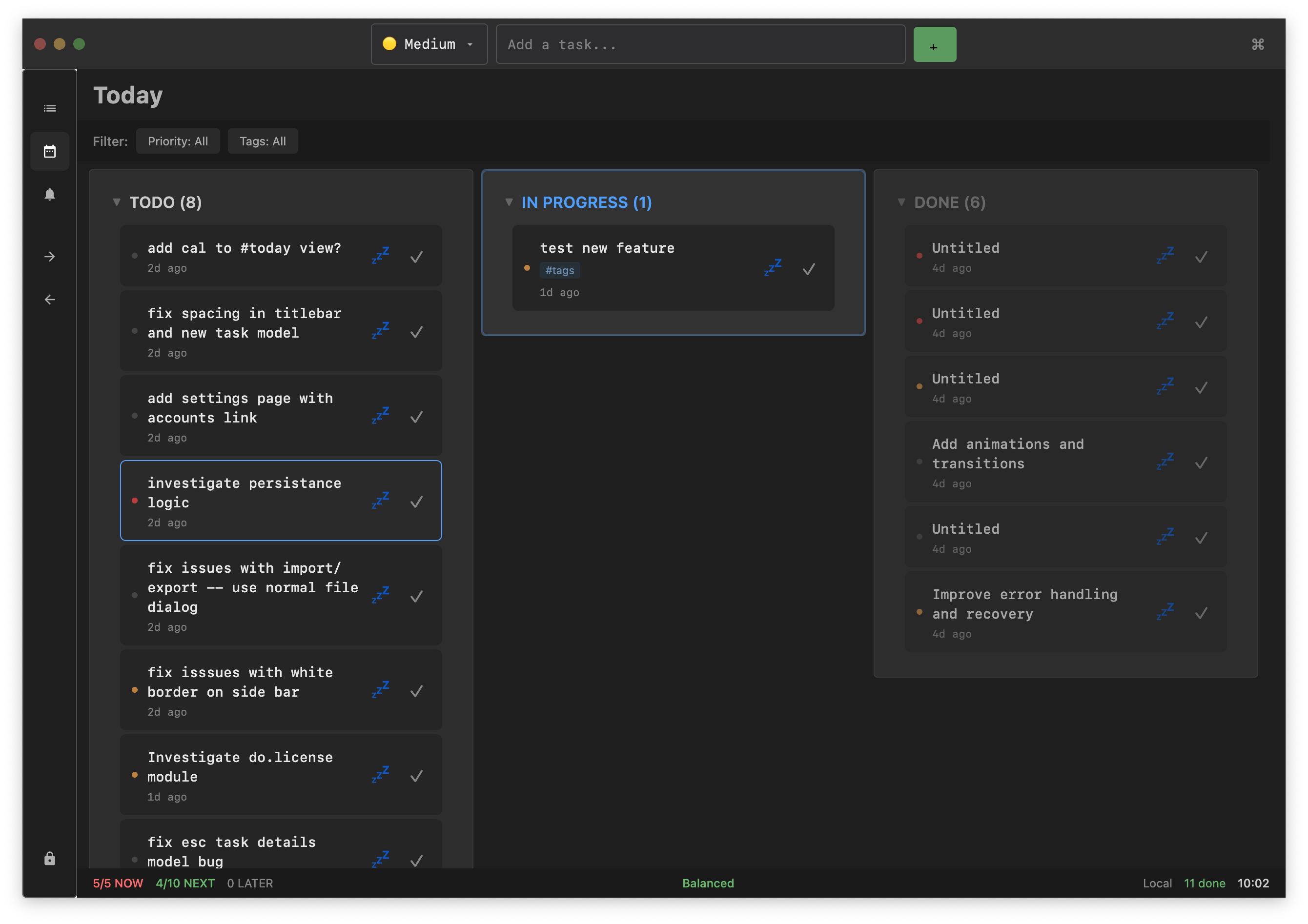
Task: Open the list view sidebar icon
Action: pos(50,108)
